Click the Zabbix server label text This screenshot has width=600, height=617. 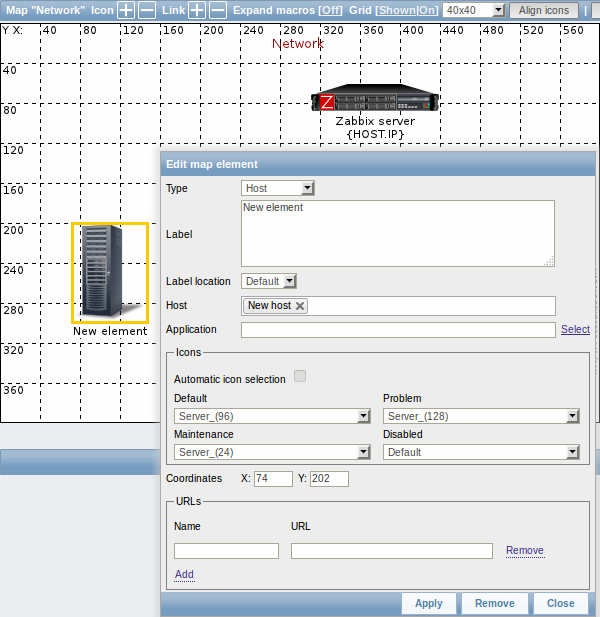(x=375, y=121)
